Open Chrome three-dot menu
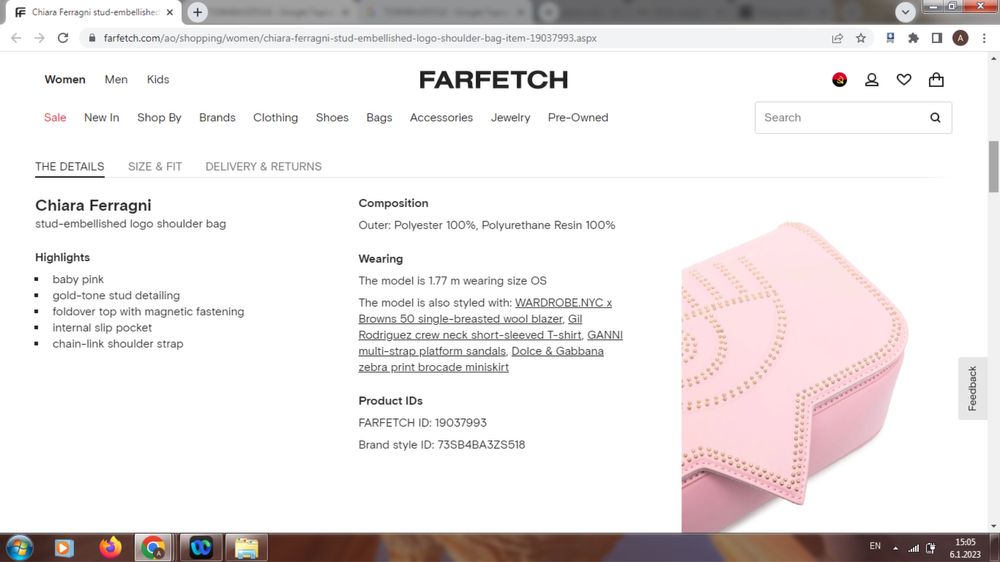The image size is (1000, 562). click(x=984, y=38)
